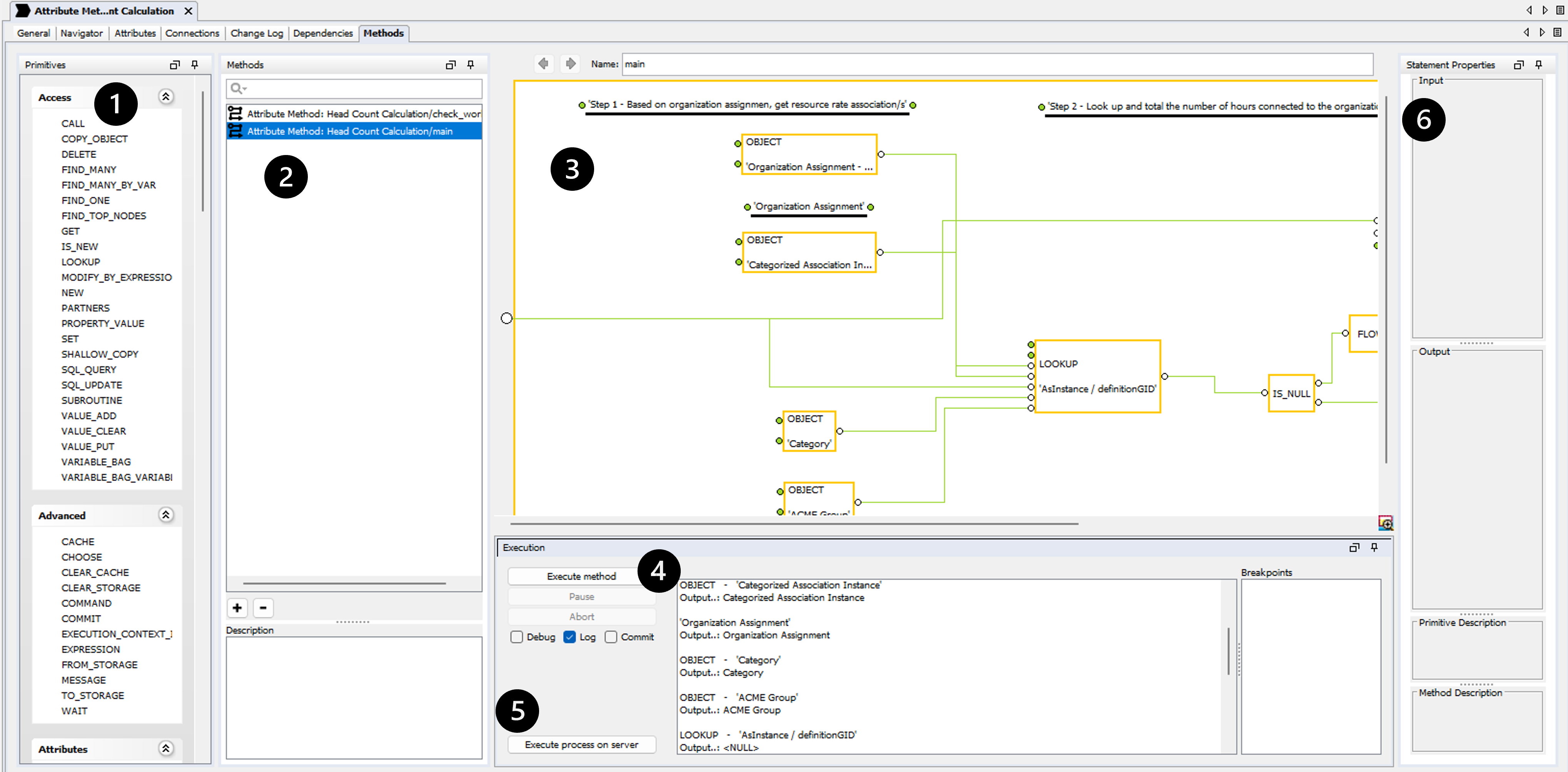Image resolution: width=1568 pixels, height=772 pixels.
Task: Click the back navigation arrow beside Name
Action: tap(544, 63)
